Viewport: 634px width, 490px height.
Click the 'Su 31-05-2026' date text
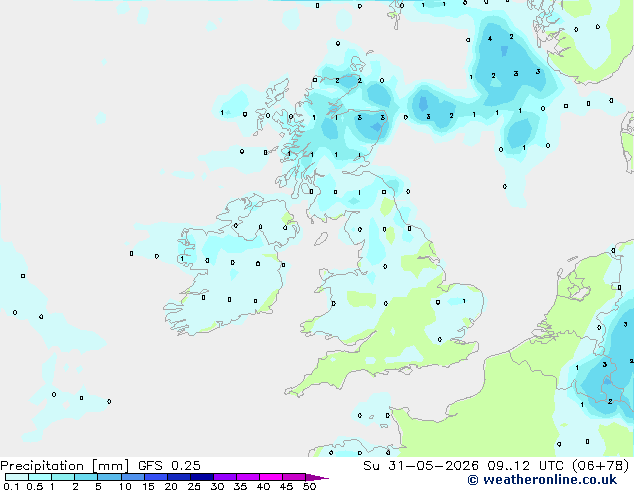coord(421,466)
